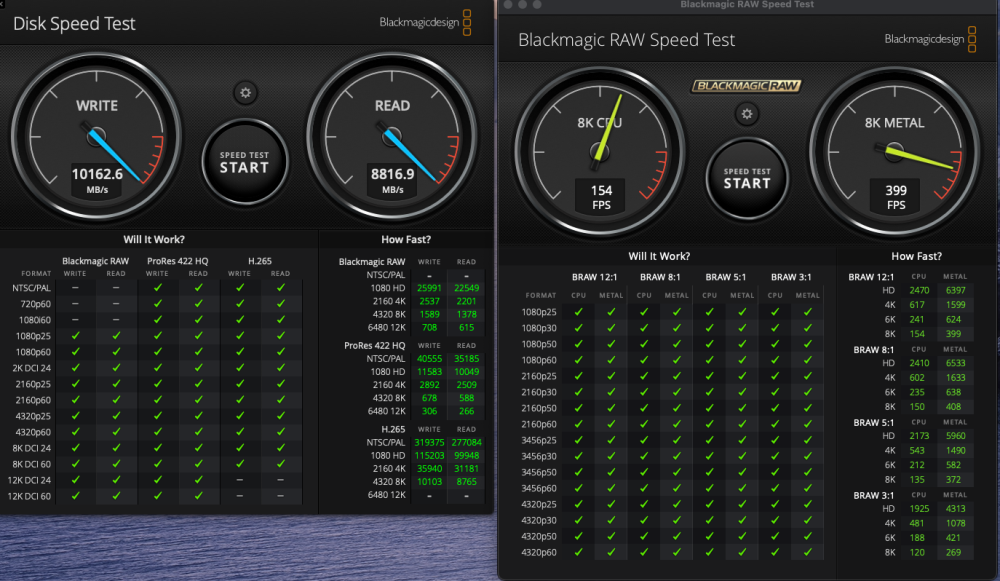
Task: Click BRAW 8:1 HD METAL value 6533
Action: (955, 363)
